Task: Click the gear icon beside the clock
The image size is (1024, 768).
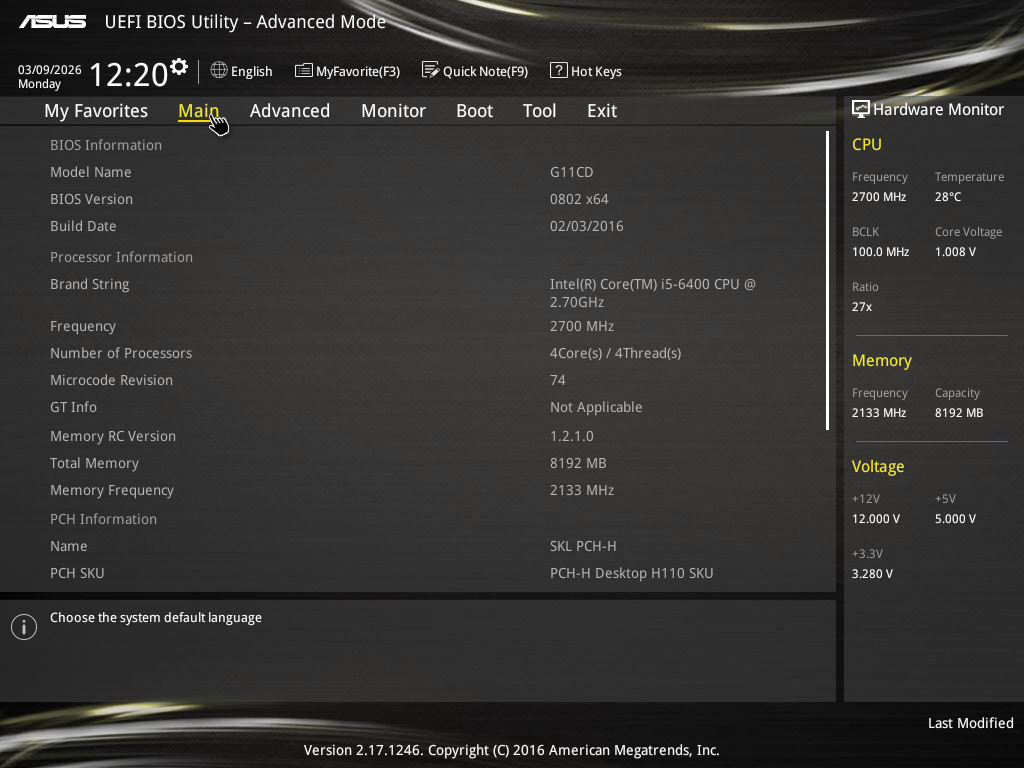Action: coord(179,67)
